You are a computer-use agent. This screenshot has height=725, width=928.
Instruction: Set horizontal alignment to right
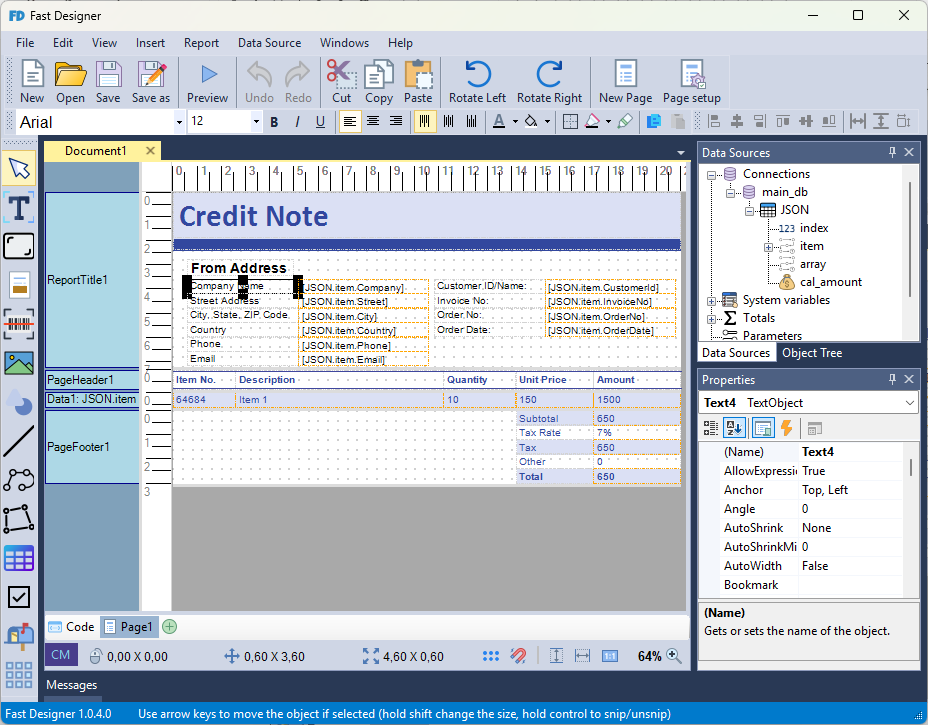pos(396,122)
